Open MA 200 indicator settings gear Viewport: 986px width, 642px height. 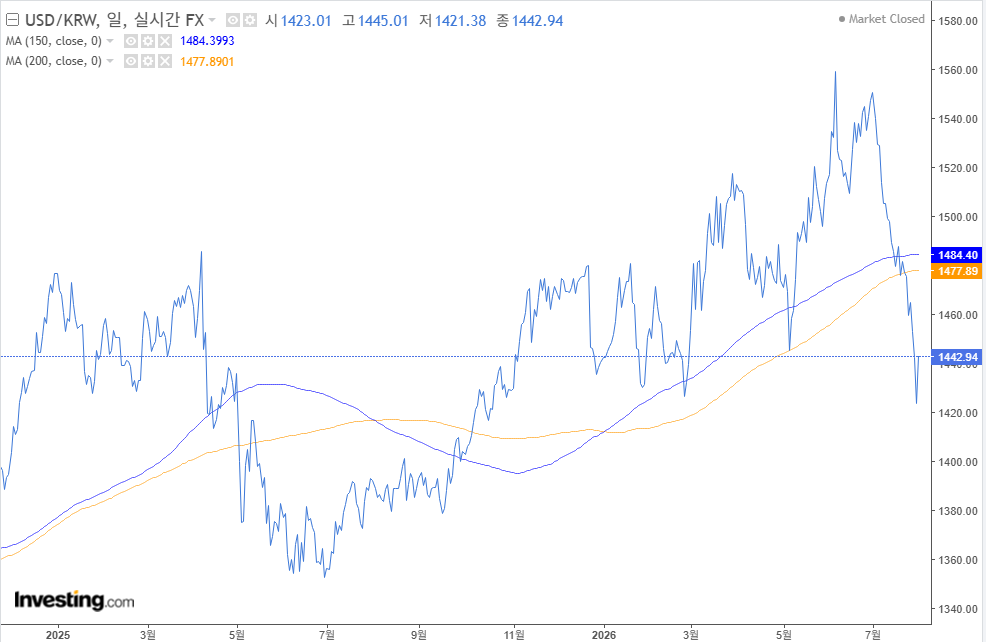tap(148, 62)
